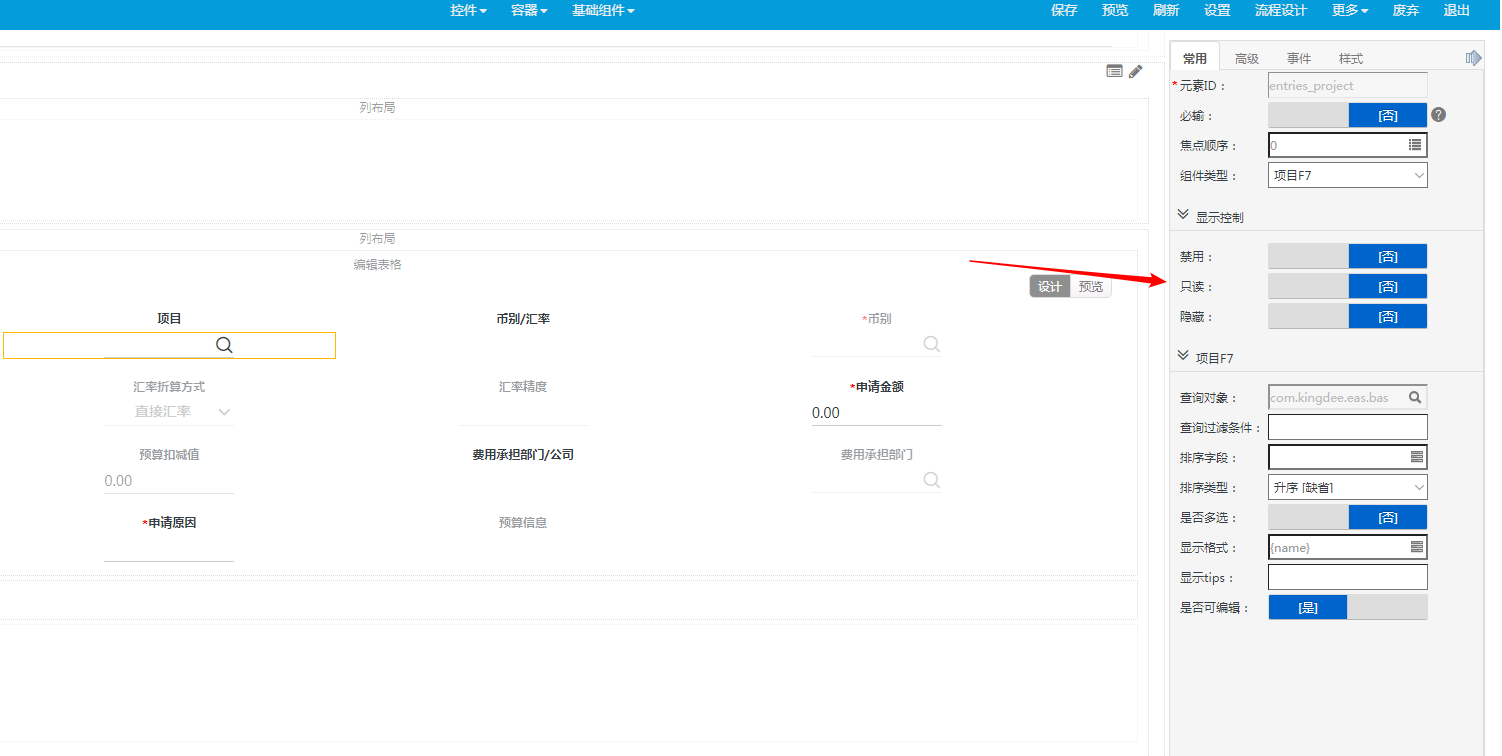1502x756 pixels.
Task: Click the 申请原因 input line
Action: click(x=169, y=549)
